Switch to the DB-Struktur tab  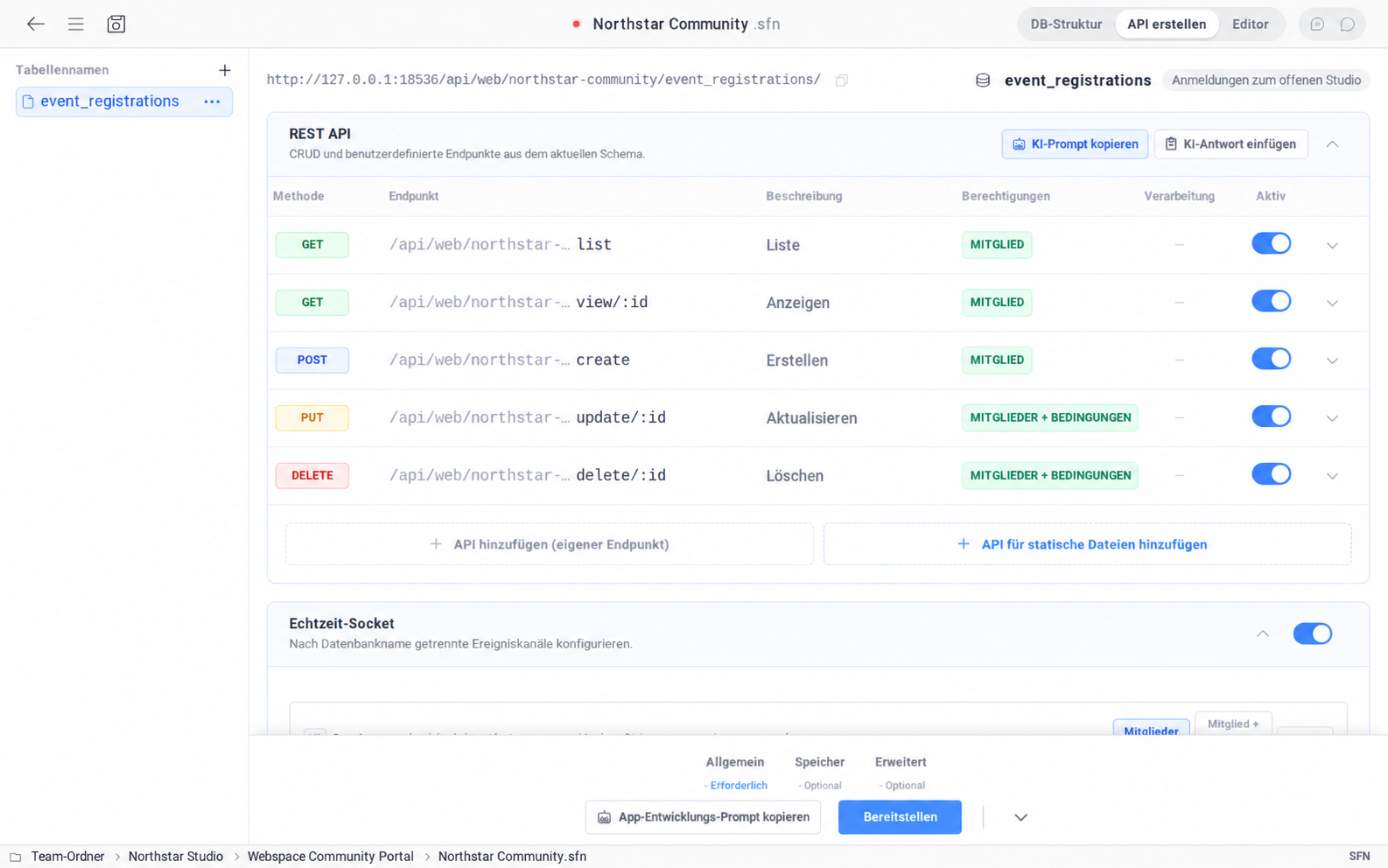coord(1066,24)
